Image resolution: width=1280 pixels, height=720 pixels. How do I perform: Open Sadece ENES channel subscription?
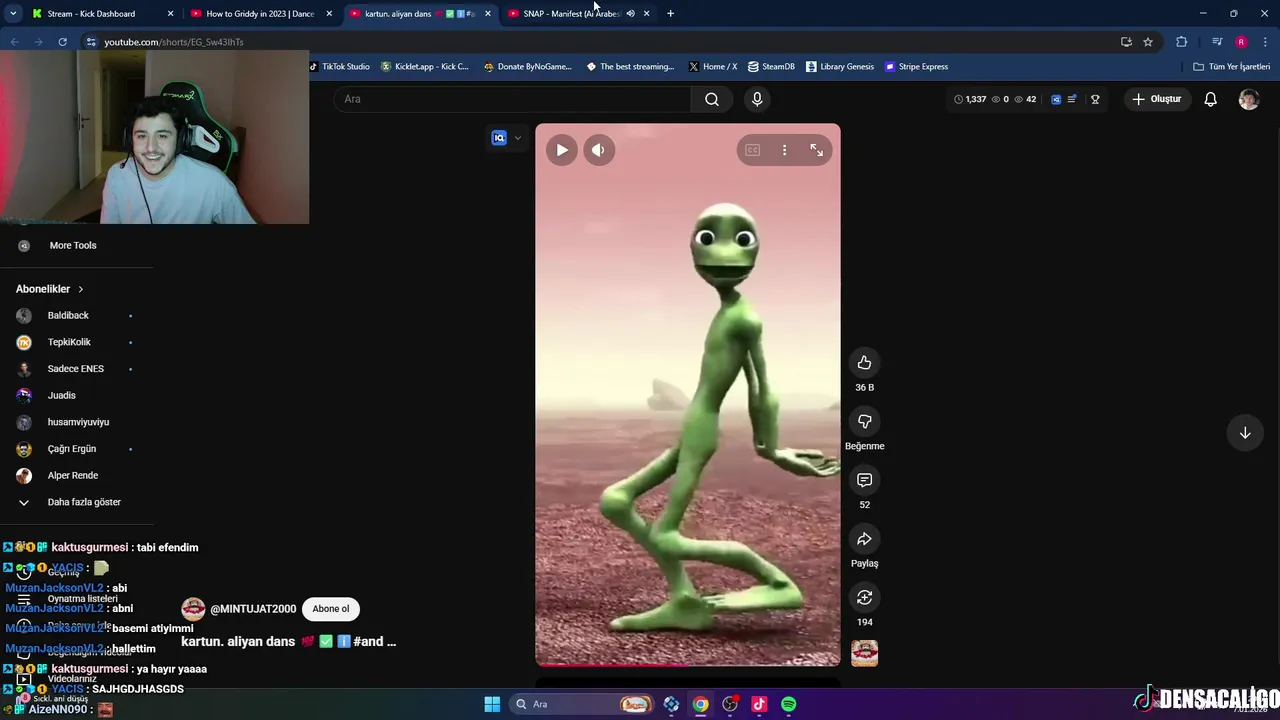tap(76, 369)
